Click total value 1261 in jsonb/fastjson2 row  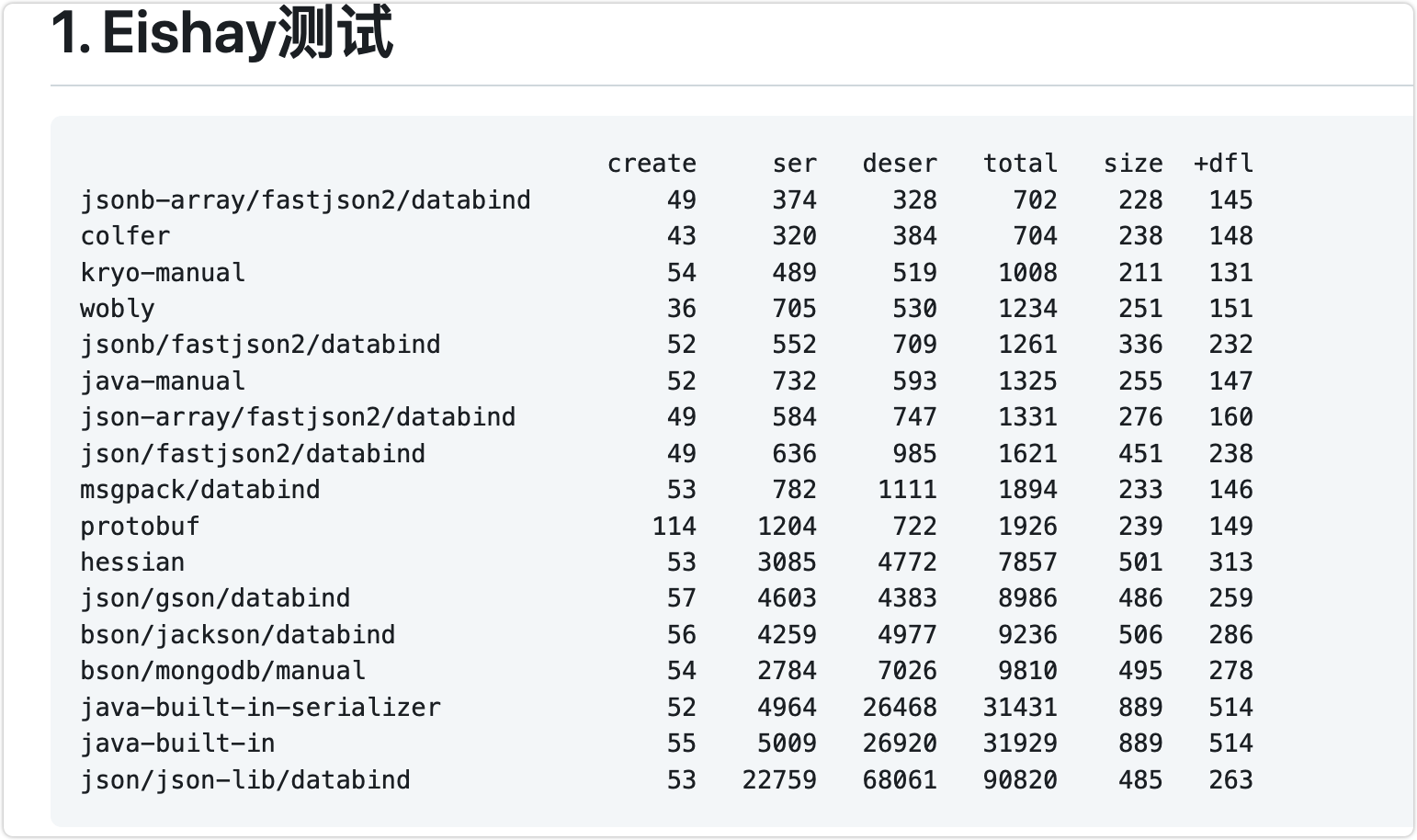pos(1027,345)
